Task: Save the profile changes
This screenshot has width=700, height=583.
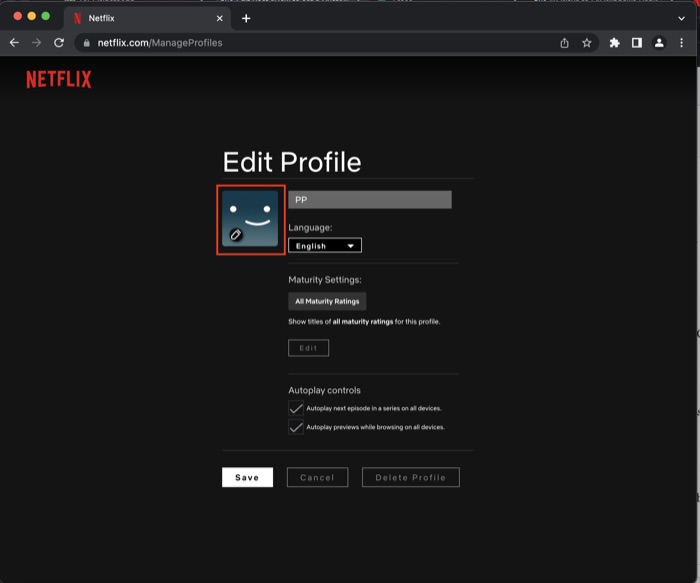Action: (247, 477)
